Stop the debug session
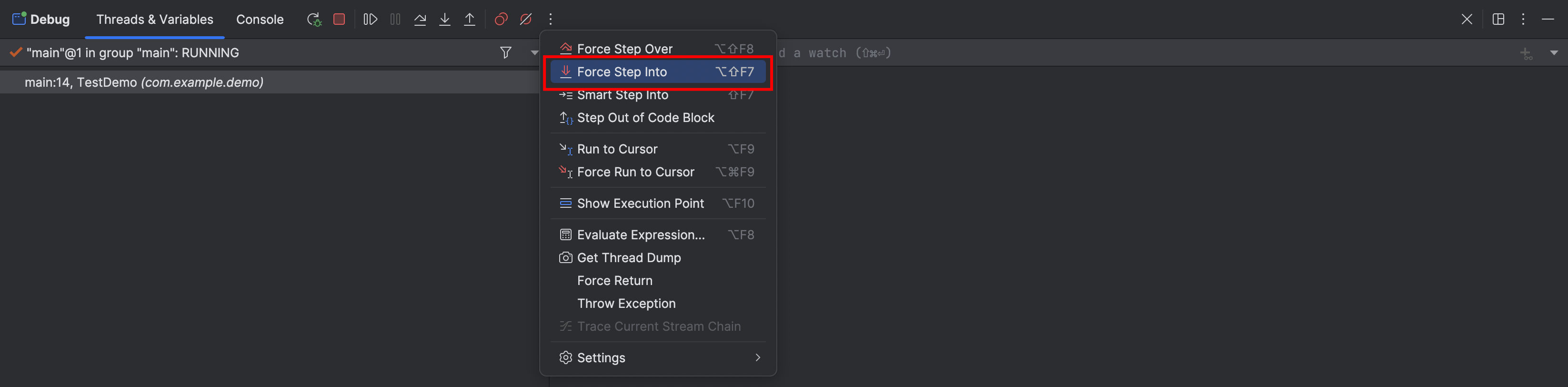Screen dimensions: 1568x387 point(339,20)
